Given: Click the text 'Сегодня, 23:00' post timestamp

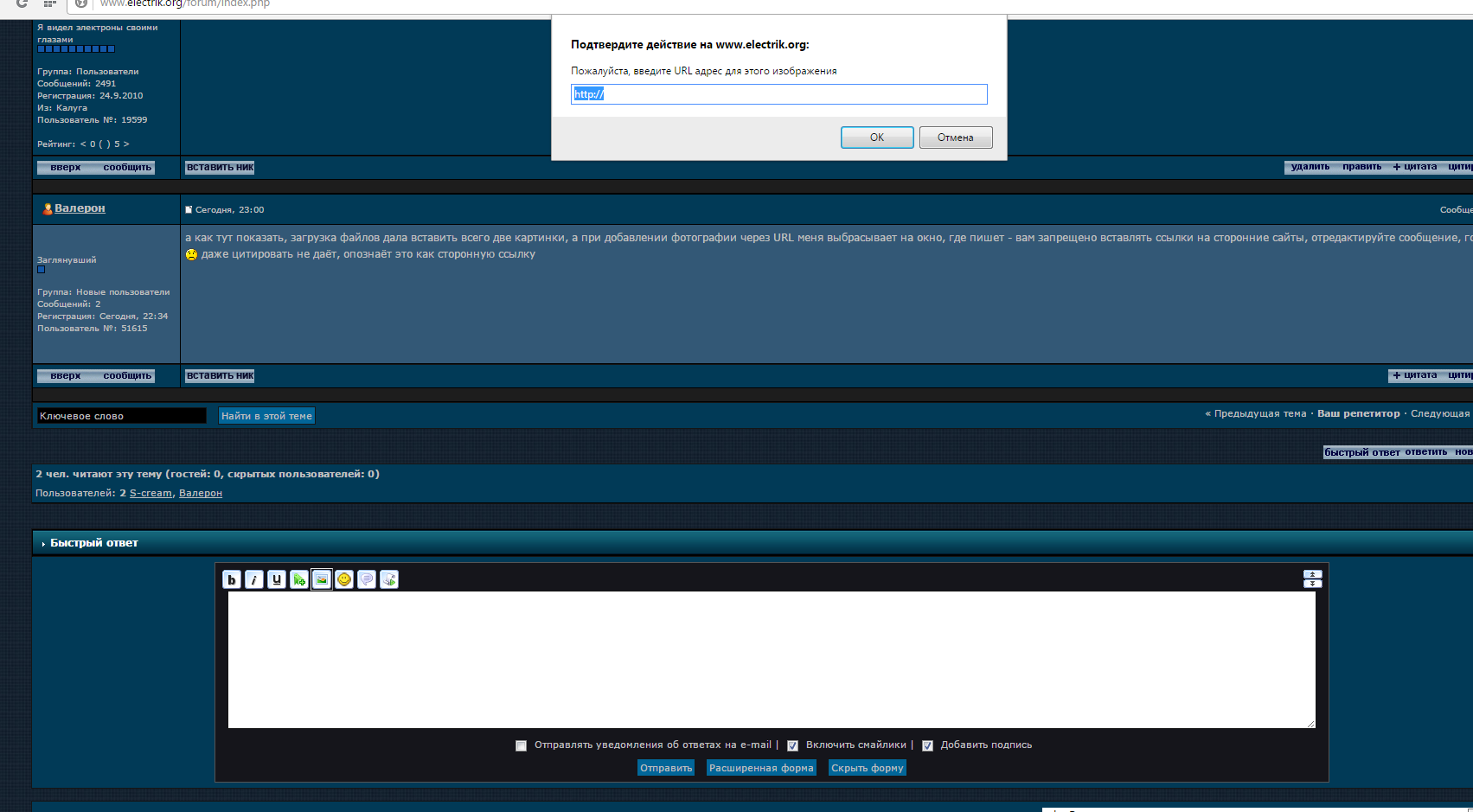Looking at the screenshot, I should (229, 210).
